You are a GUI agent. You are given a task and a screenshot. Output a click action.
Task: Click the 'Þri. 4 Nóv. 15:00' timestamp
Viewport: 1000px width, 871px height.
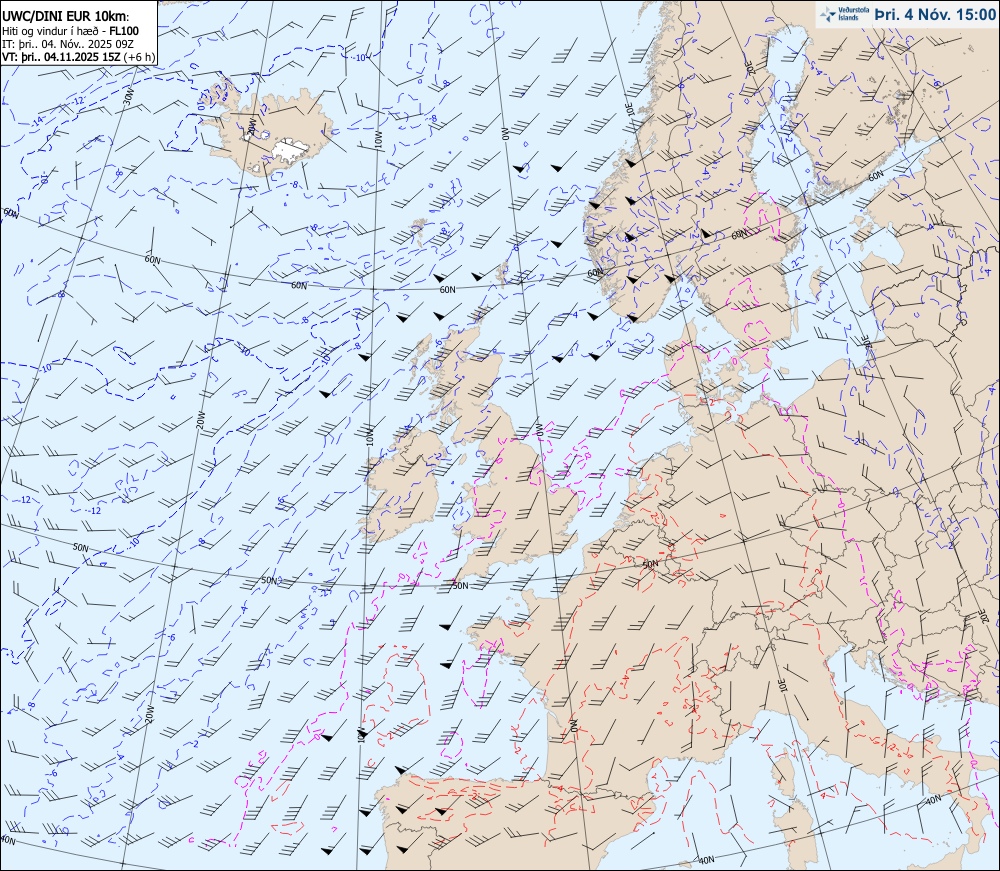934,15
